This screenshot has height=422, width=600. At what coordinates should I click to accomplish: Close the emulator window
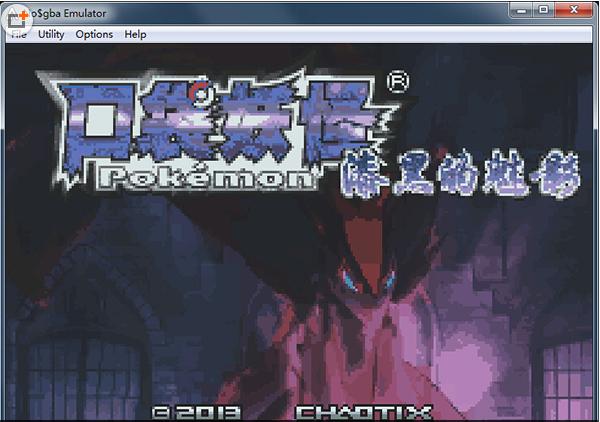pos(574,10)
